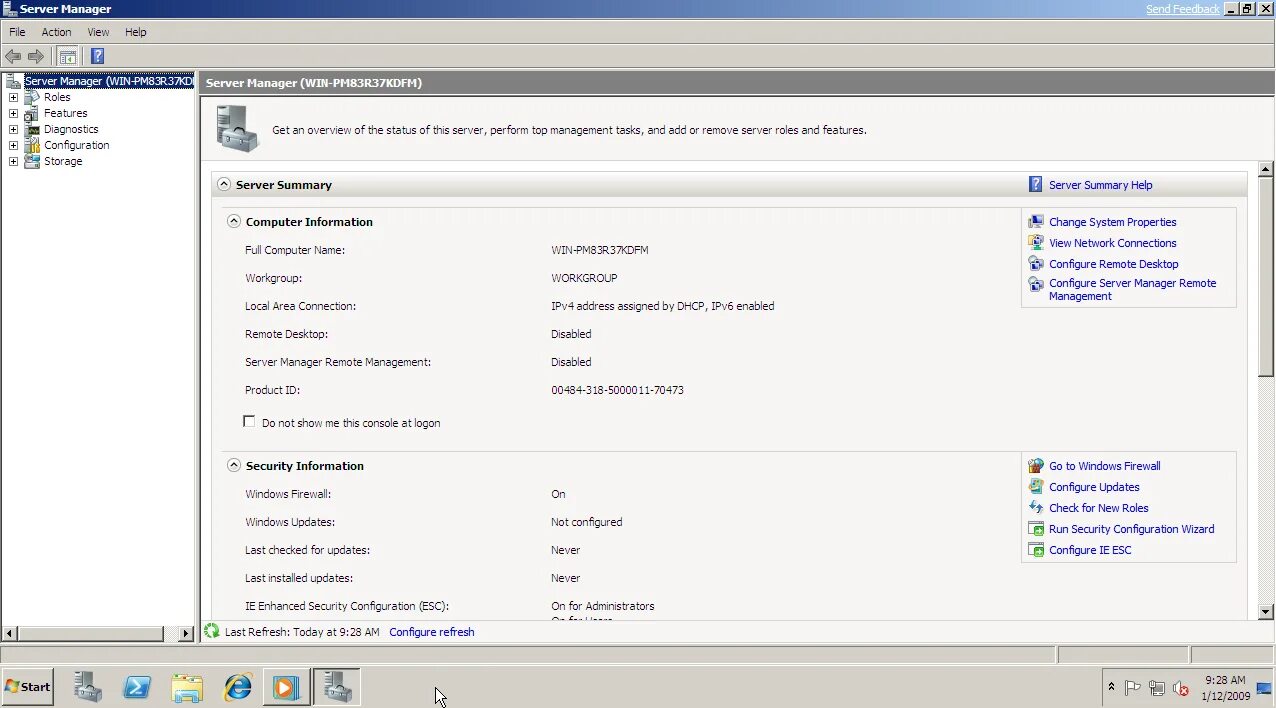Open the Run Security Configuration Wizard link
Screen dimensions: 1276x708
pyautogui.click(x=1131, y=529)
